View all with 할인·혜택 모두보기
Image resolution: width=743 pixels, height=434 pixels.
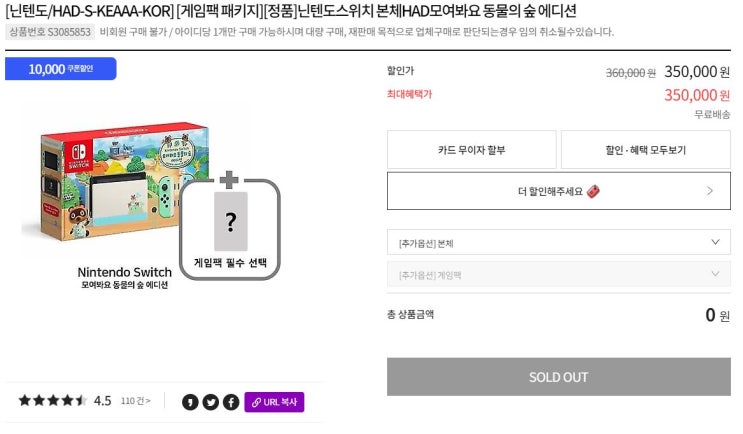(x=645, y=150)
